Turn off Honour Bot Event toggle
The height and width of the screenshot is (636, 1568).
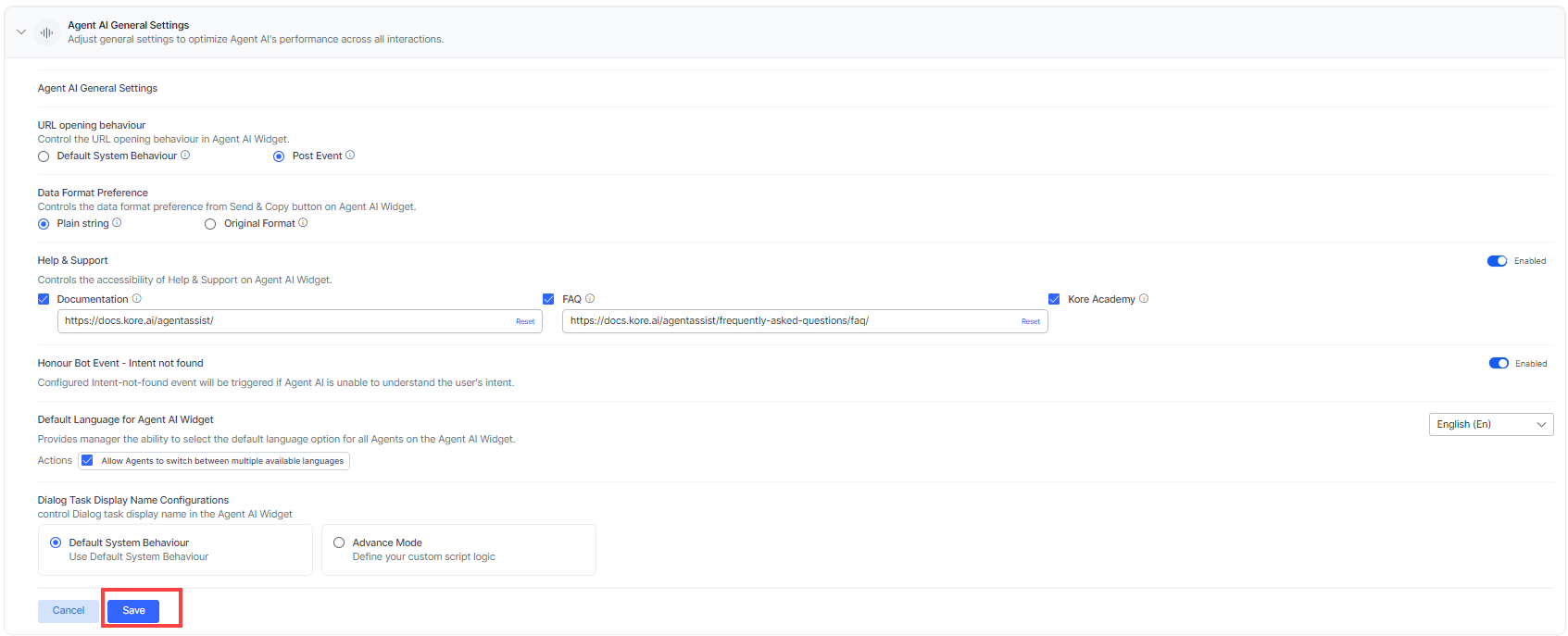1499,364
